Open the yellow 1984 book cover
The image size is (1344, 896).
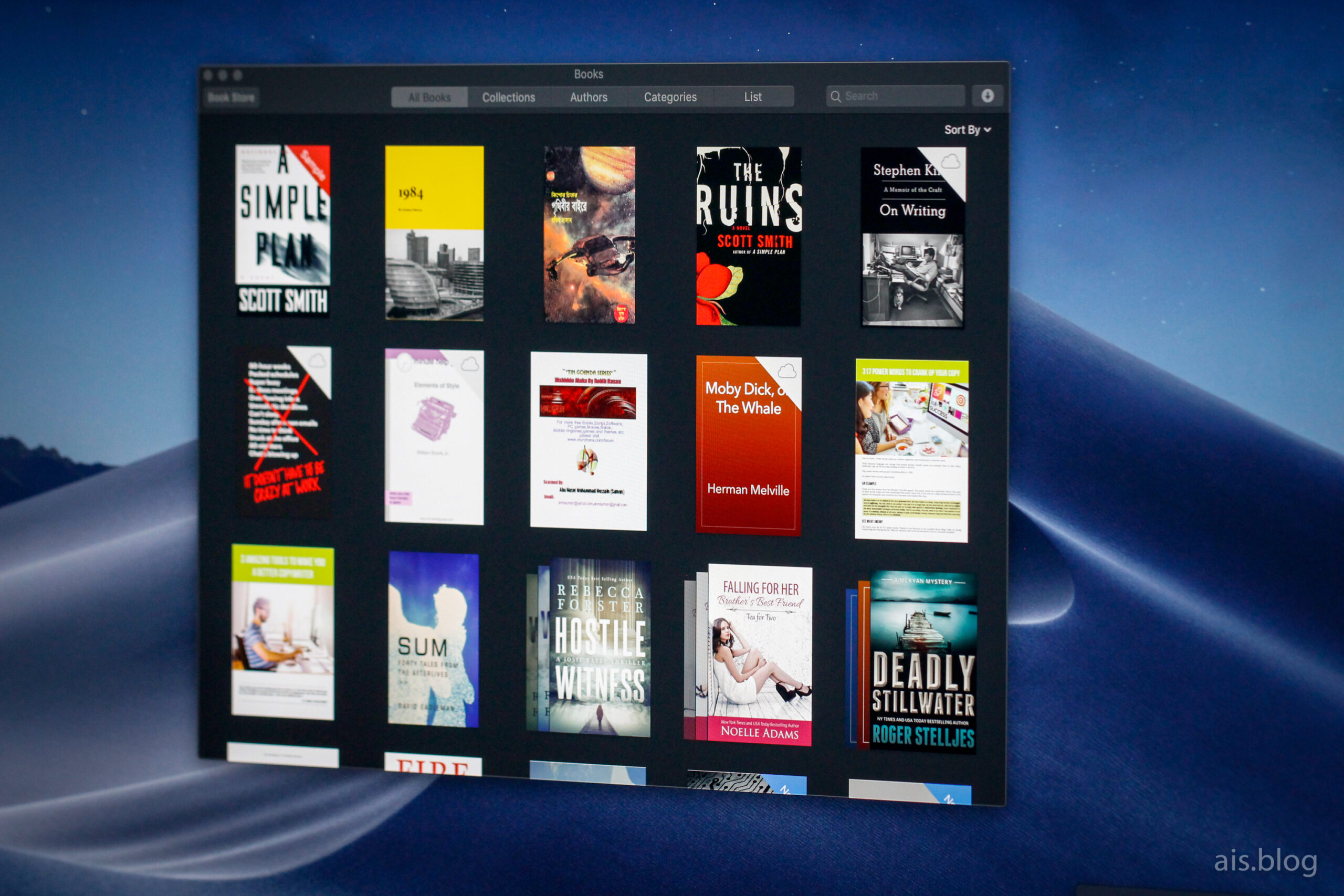(x=434, y=233)
